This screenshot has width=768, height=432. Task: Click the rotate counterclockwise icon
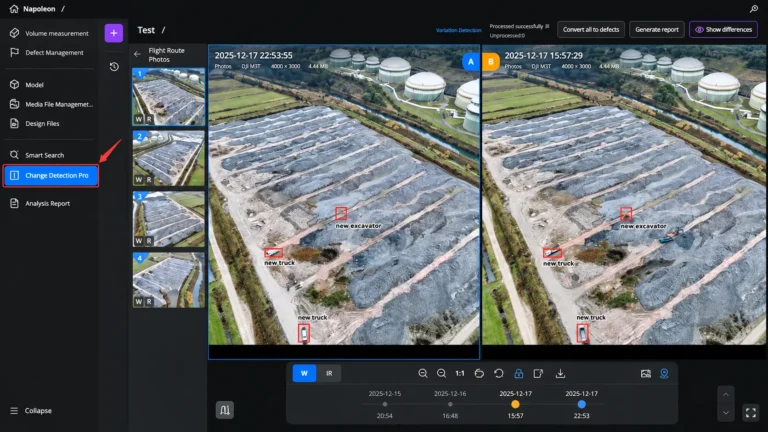tap(480, 373)
